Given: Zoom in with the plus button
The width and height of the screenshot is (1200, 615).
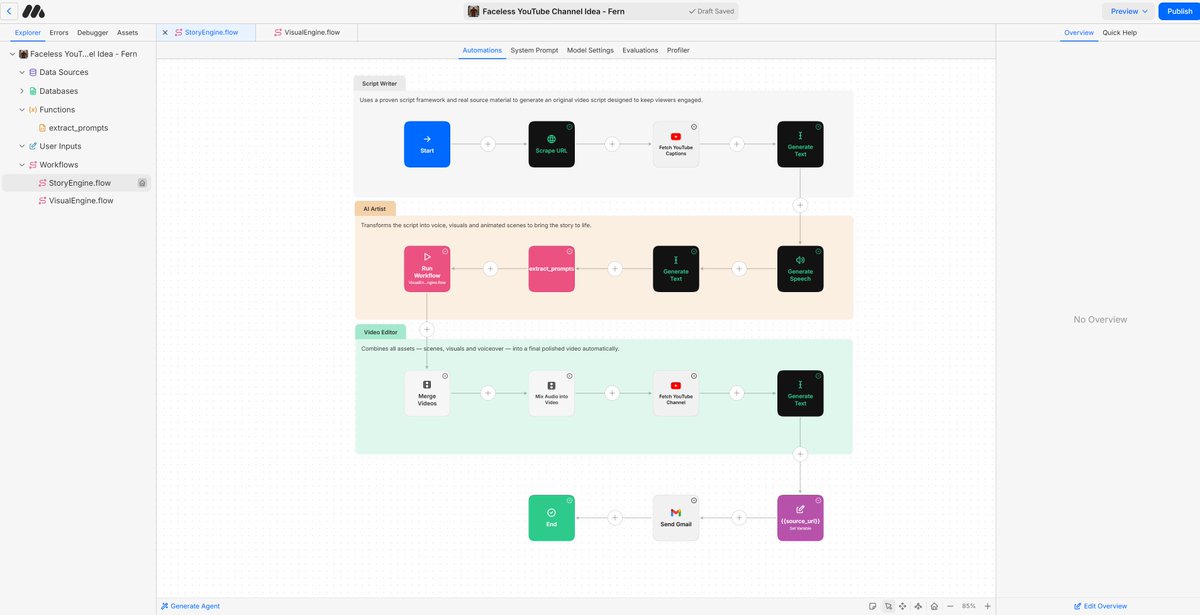Looking at the screenshot, I should tap(987, 606).
